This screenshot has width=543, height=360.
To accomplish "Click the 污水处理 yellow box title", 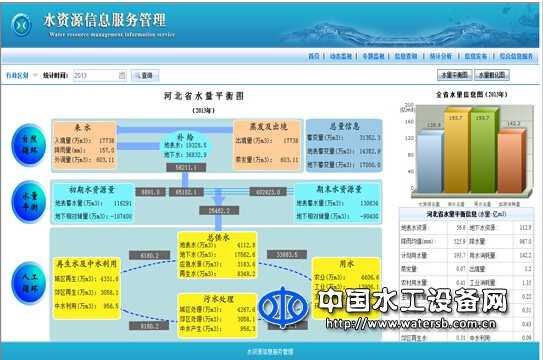I will coord(218,299).
